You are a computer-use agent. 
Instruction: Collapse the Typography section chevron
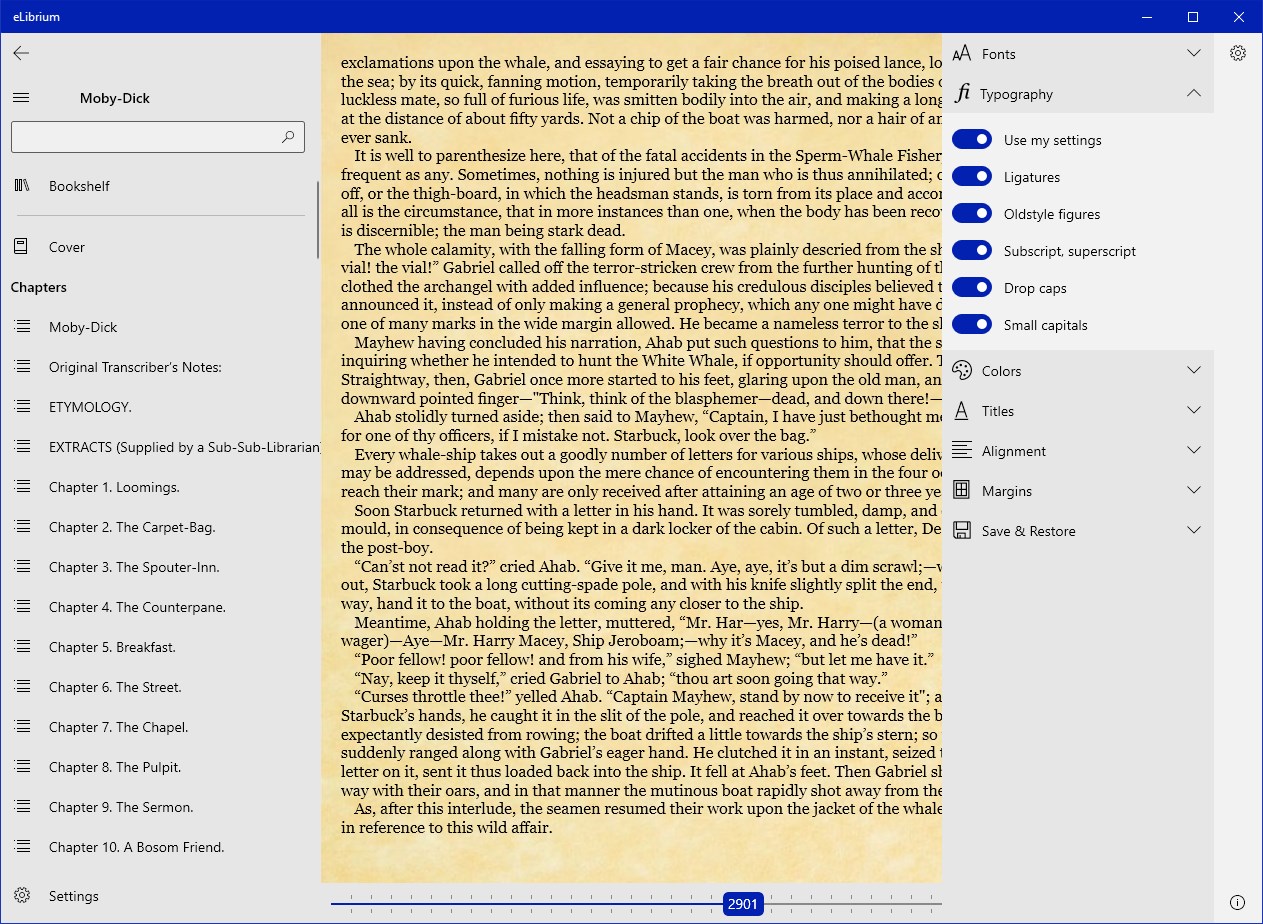click(1193, 93)
